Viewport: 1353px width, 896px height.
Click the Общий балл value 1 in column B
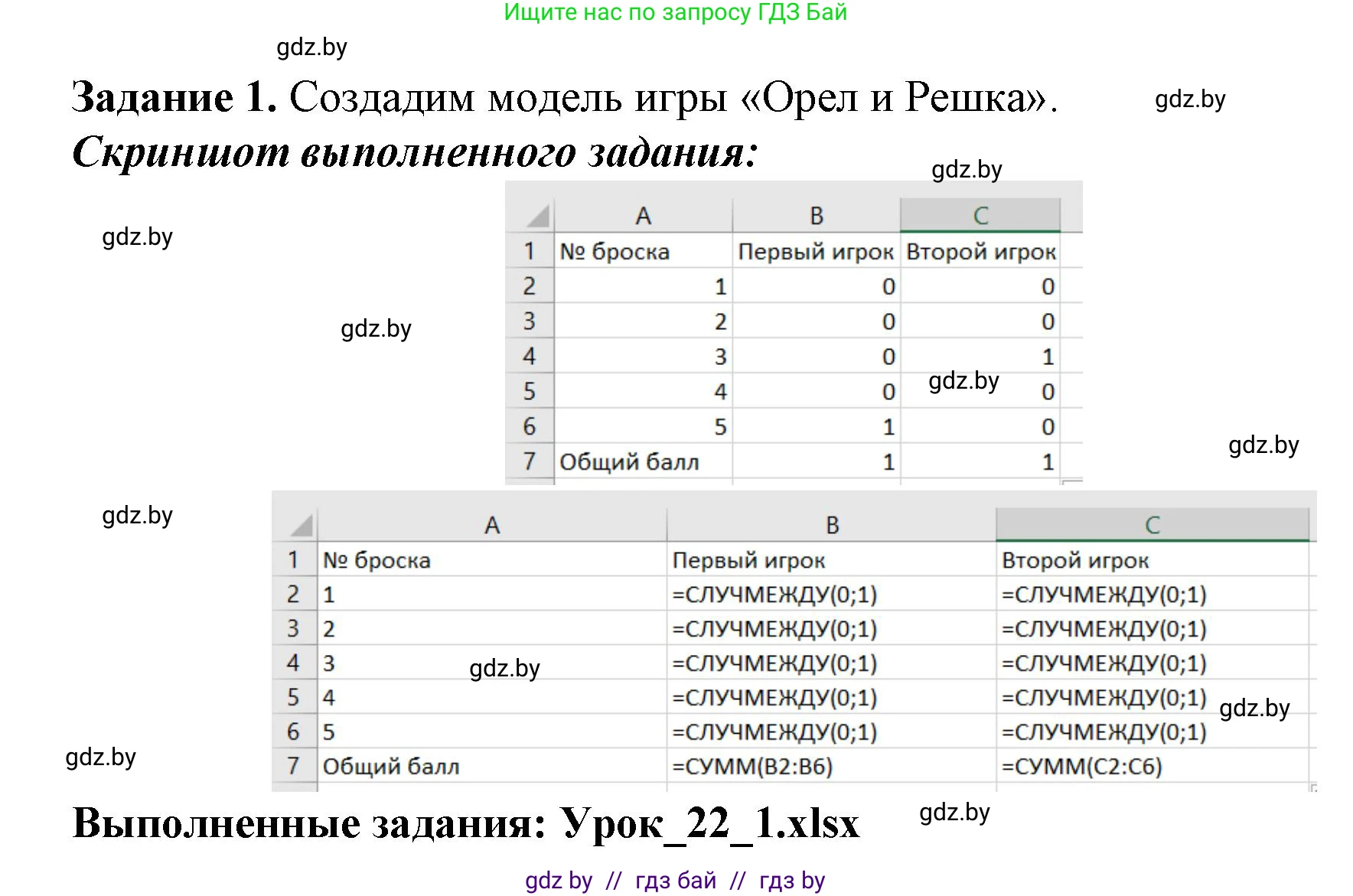888,461
